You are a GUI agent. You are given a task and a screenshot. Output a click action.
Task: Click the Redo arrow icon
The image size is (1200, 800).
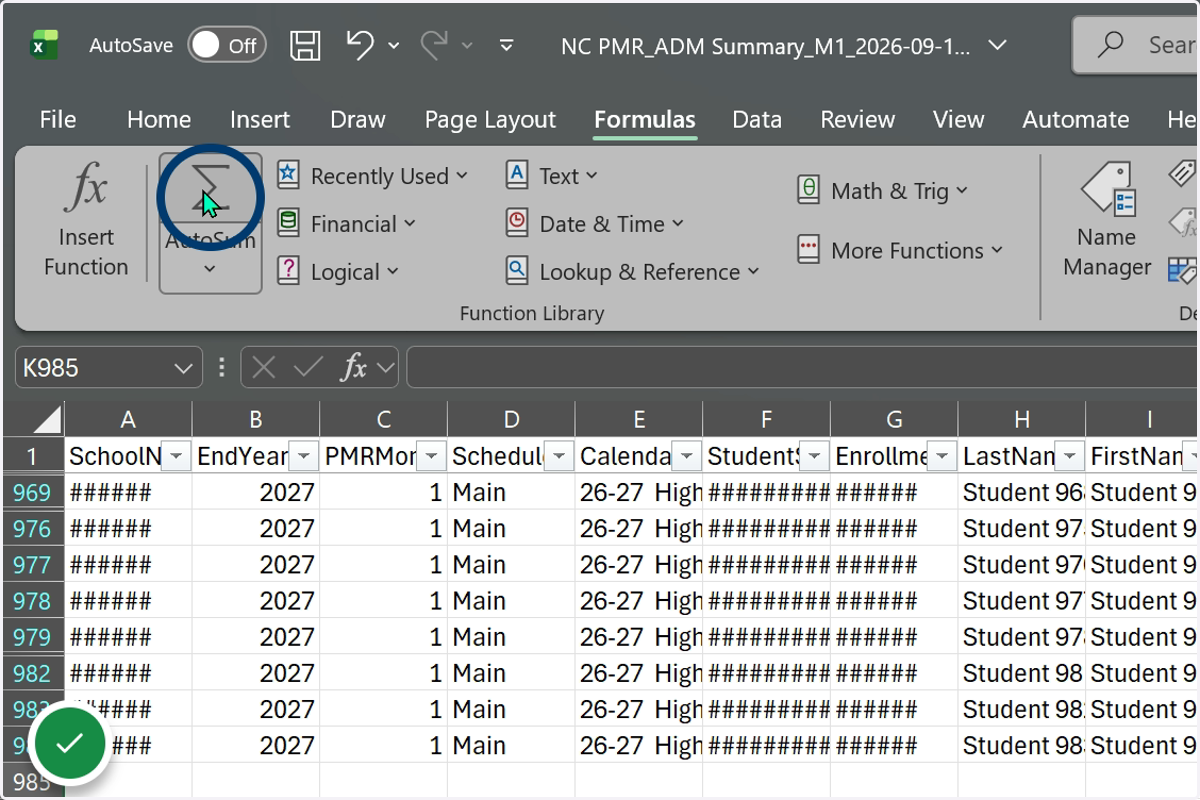[434, 45]
